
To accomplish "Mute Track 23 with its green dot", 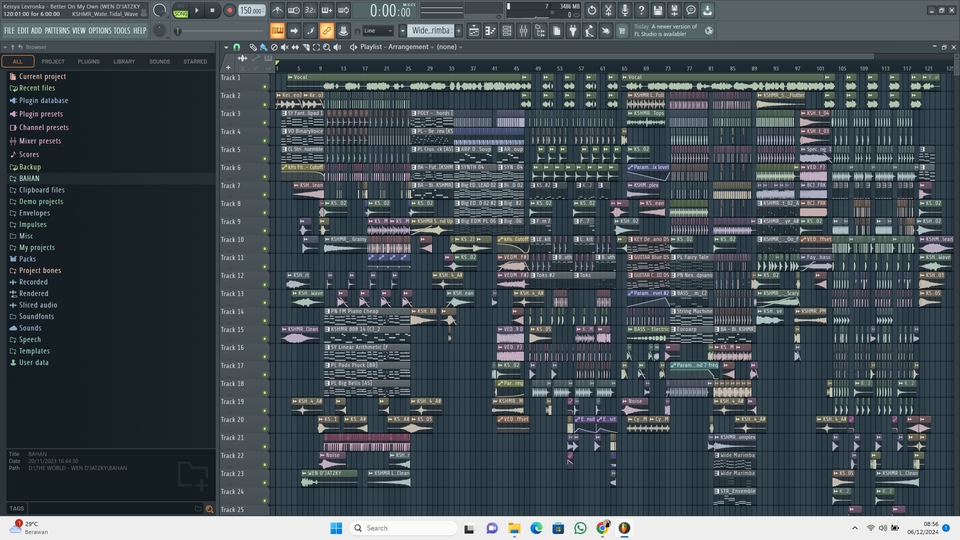I will point(265,482).
